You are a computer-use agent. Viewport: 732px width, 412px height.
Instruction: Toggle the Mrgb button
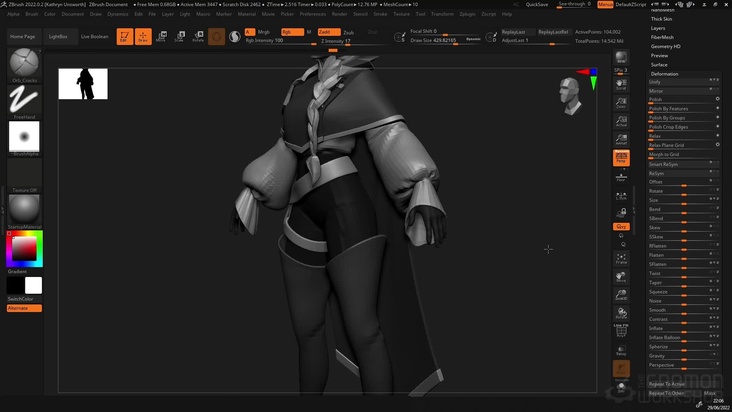[264, 32]
